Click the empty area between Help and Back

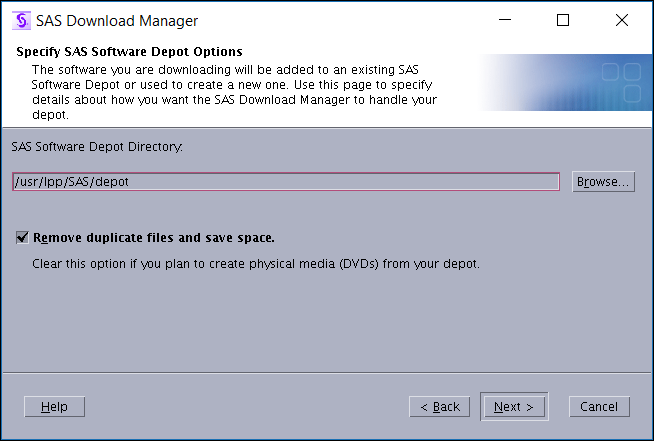tap(245, 407)
